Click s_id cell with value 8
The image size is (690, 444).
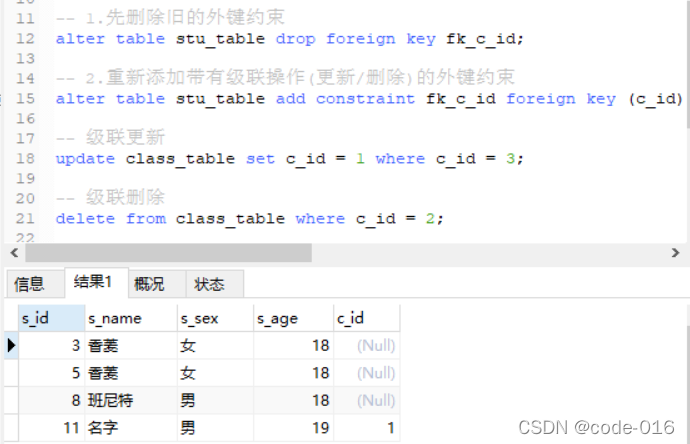[x=51, y=400]
